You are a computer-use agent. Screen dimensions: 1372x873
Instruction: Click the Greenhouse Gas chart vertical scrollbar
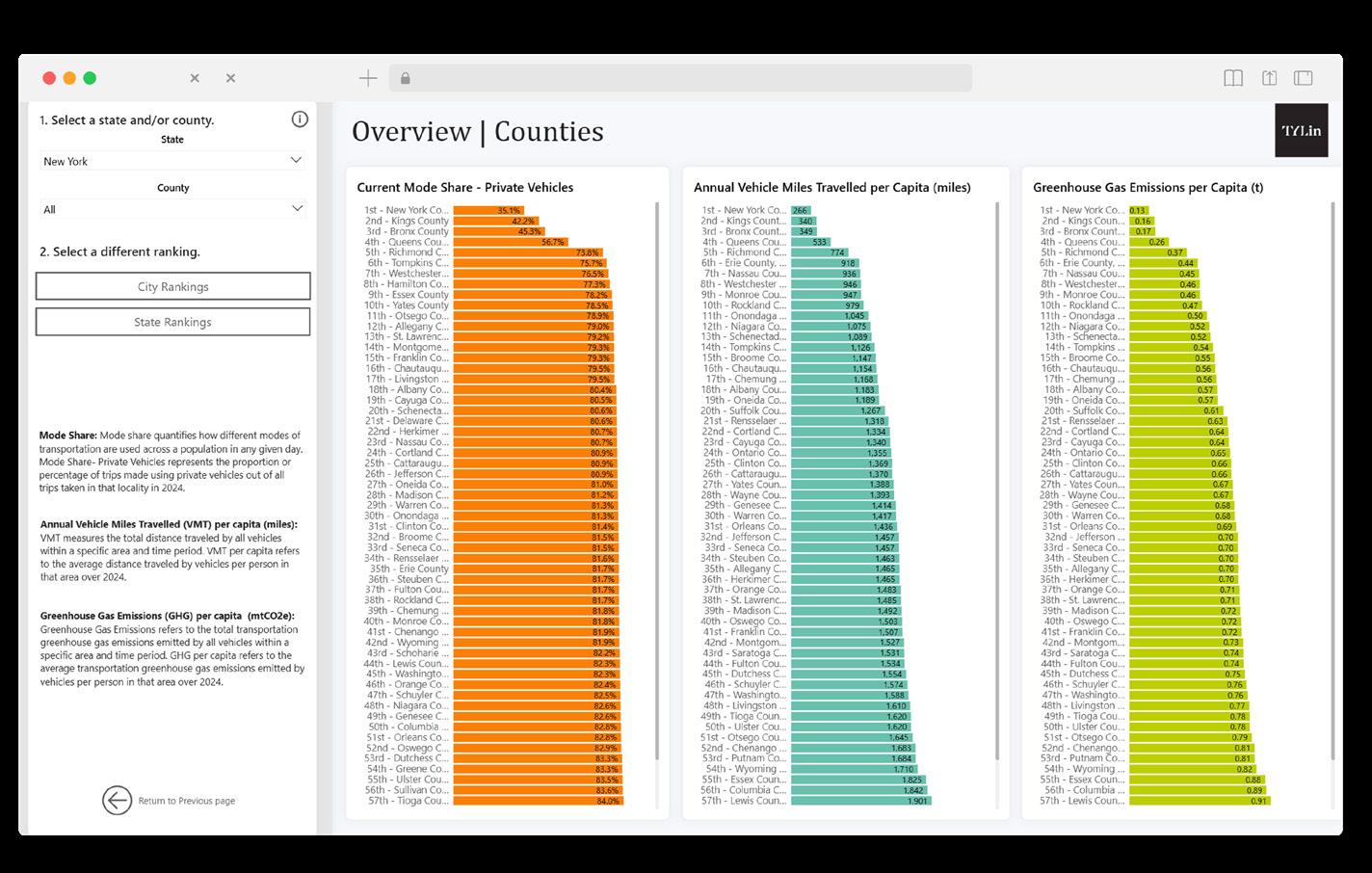tap(1332, 482)
